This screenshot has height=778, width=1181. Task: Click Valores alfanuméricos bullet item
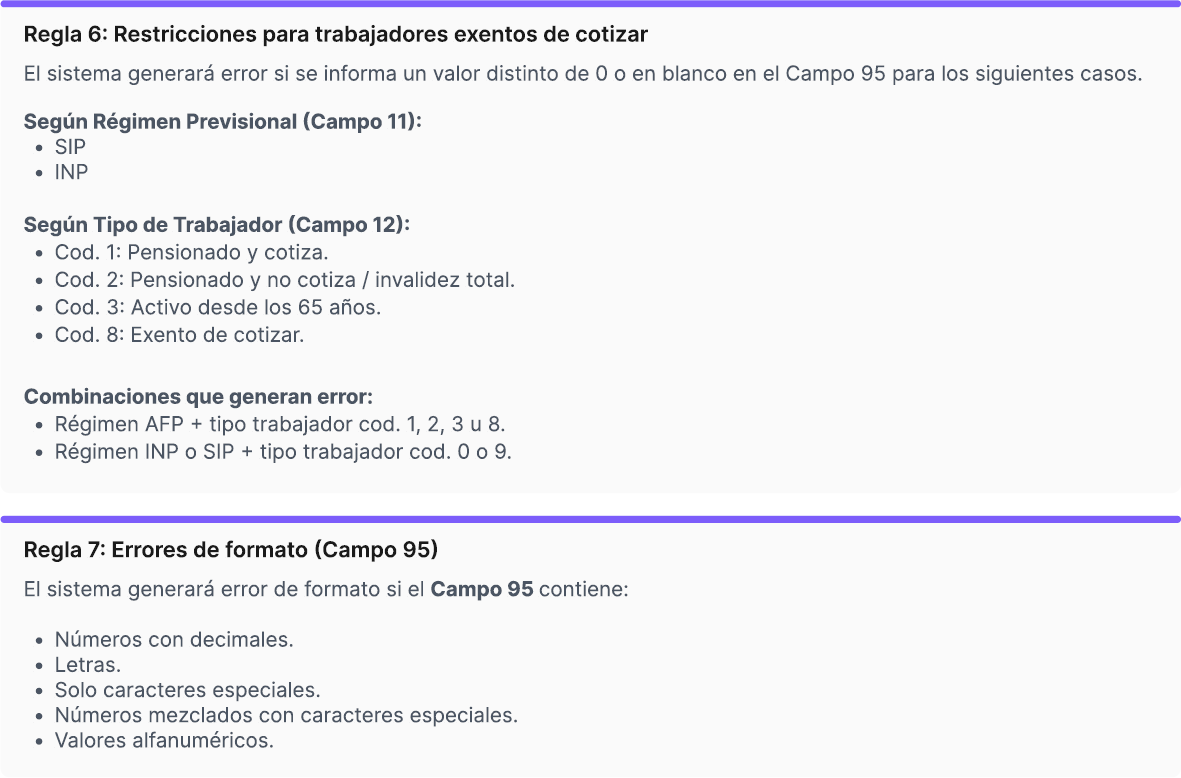(164, 741)
